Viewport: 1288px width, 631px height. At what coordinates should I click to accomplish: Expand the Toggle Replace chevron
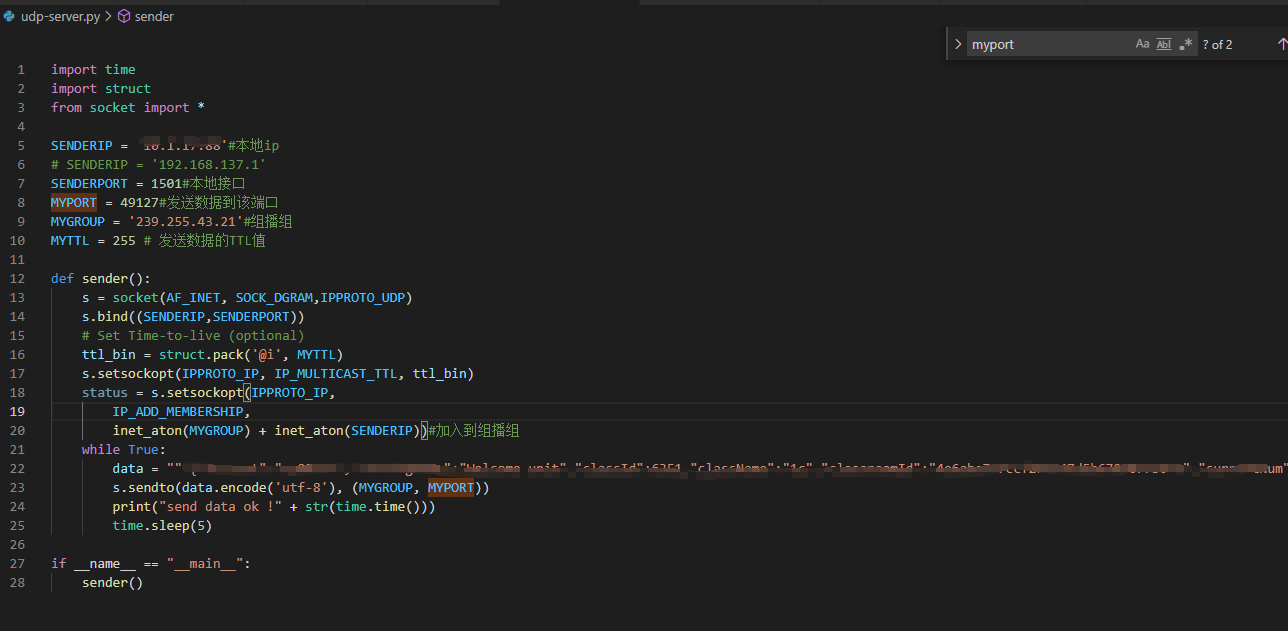957,44
